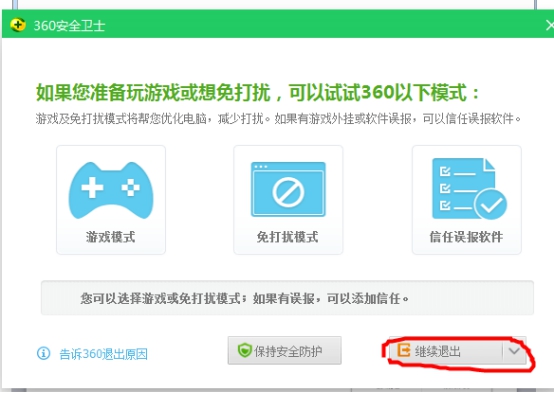
Task: Close the 360安全卫士 dialog
Action: [x=549, y=25]
